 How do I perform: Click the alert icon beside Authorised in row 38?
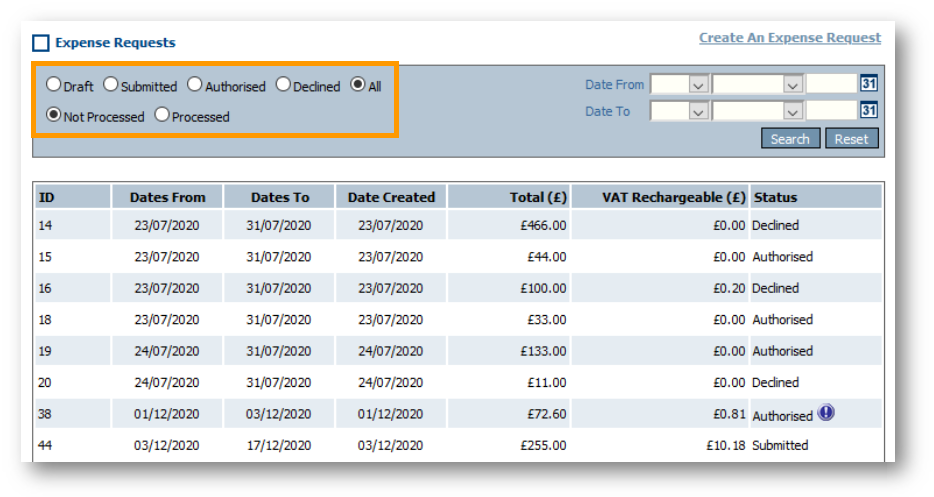(826, 412)
